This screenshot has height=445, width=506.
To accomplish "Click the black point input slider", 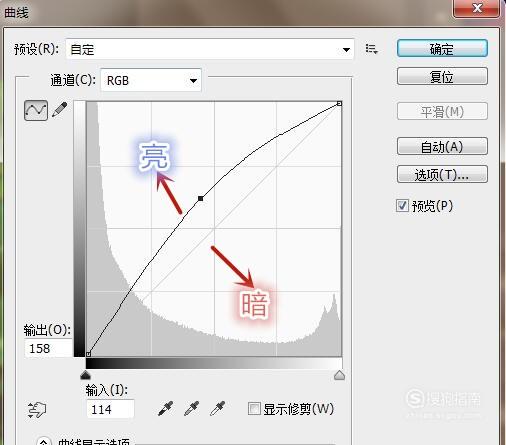I will 86,375.
